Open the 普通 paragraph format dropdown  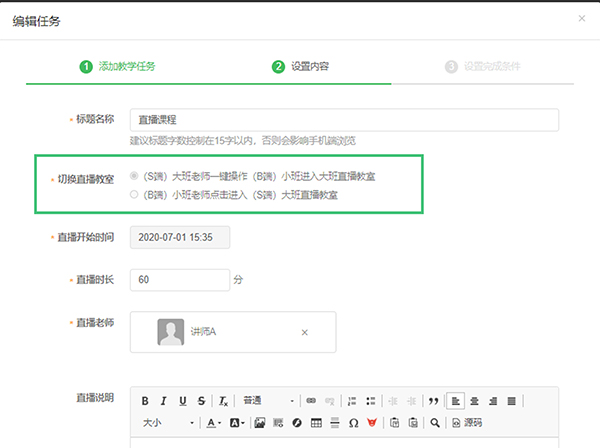pyautogui.click(x=268, y=401)
